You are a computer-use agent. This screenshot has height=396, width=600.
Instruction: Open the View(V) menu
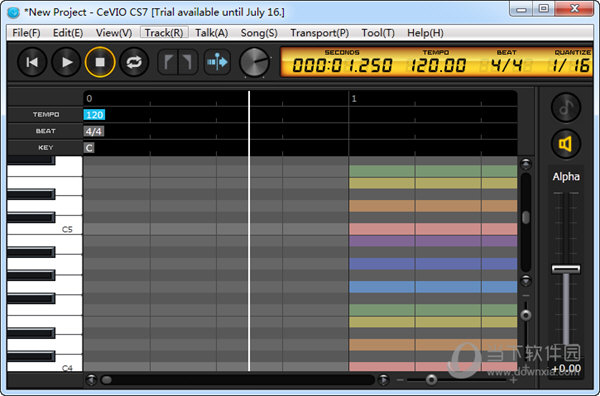pos(114,33)
